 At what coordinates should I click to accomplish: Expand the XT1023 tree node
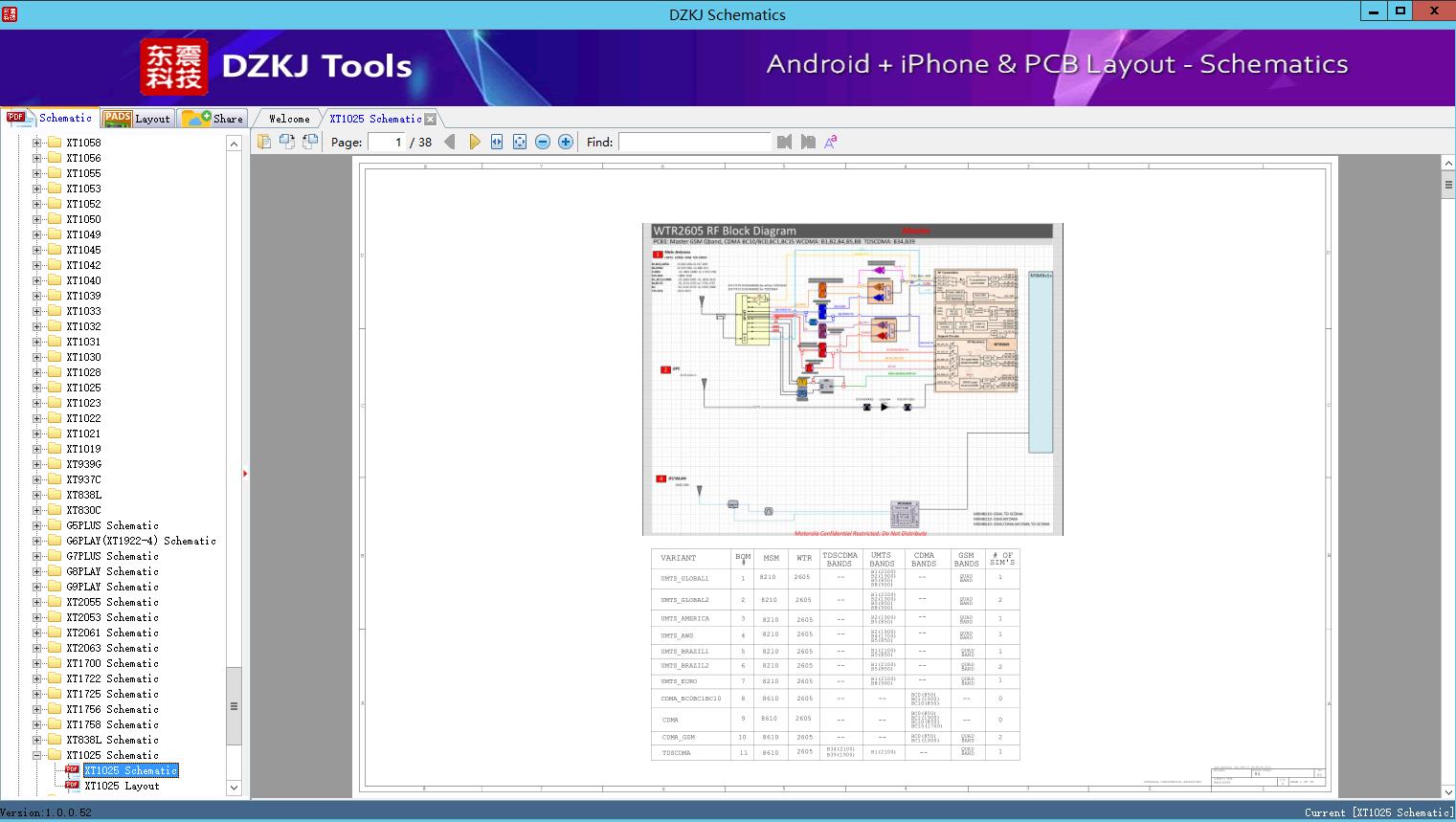click(x=37, y=403)
